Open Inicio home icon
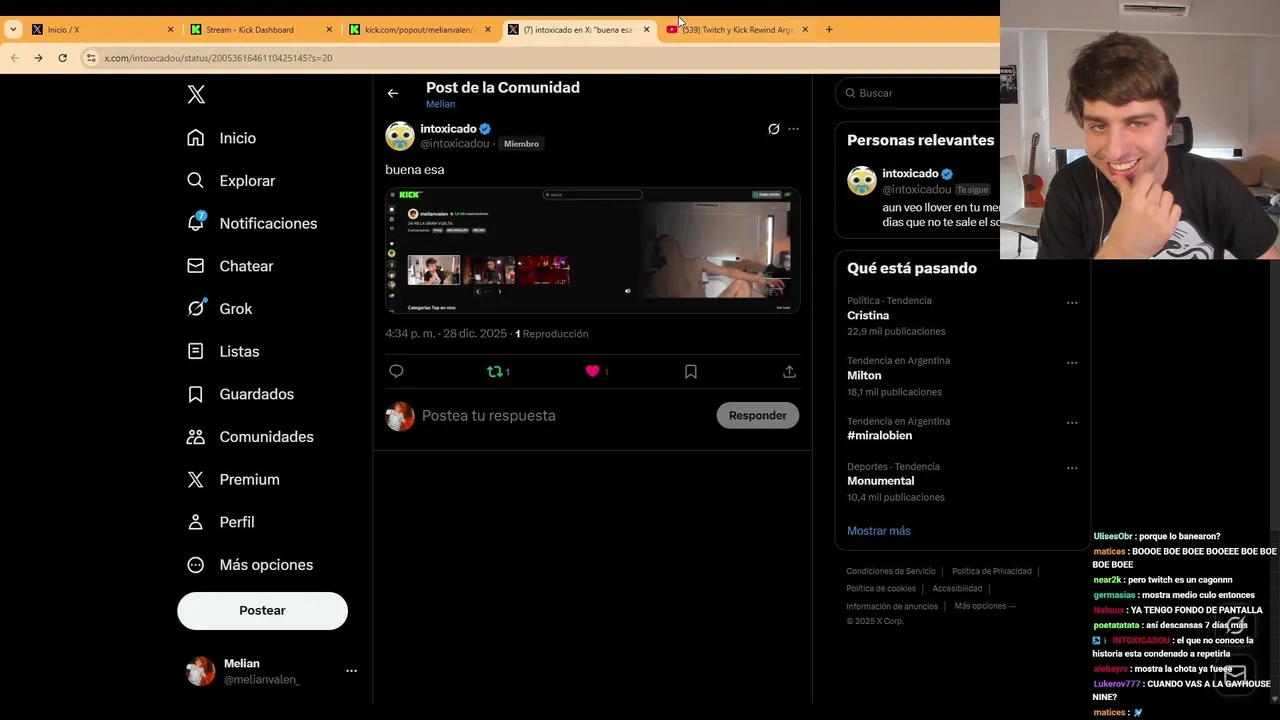The width and height of the screenshot is (1280, 720). (x=196, y=138)
